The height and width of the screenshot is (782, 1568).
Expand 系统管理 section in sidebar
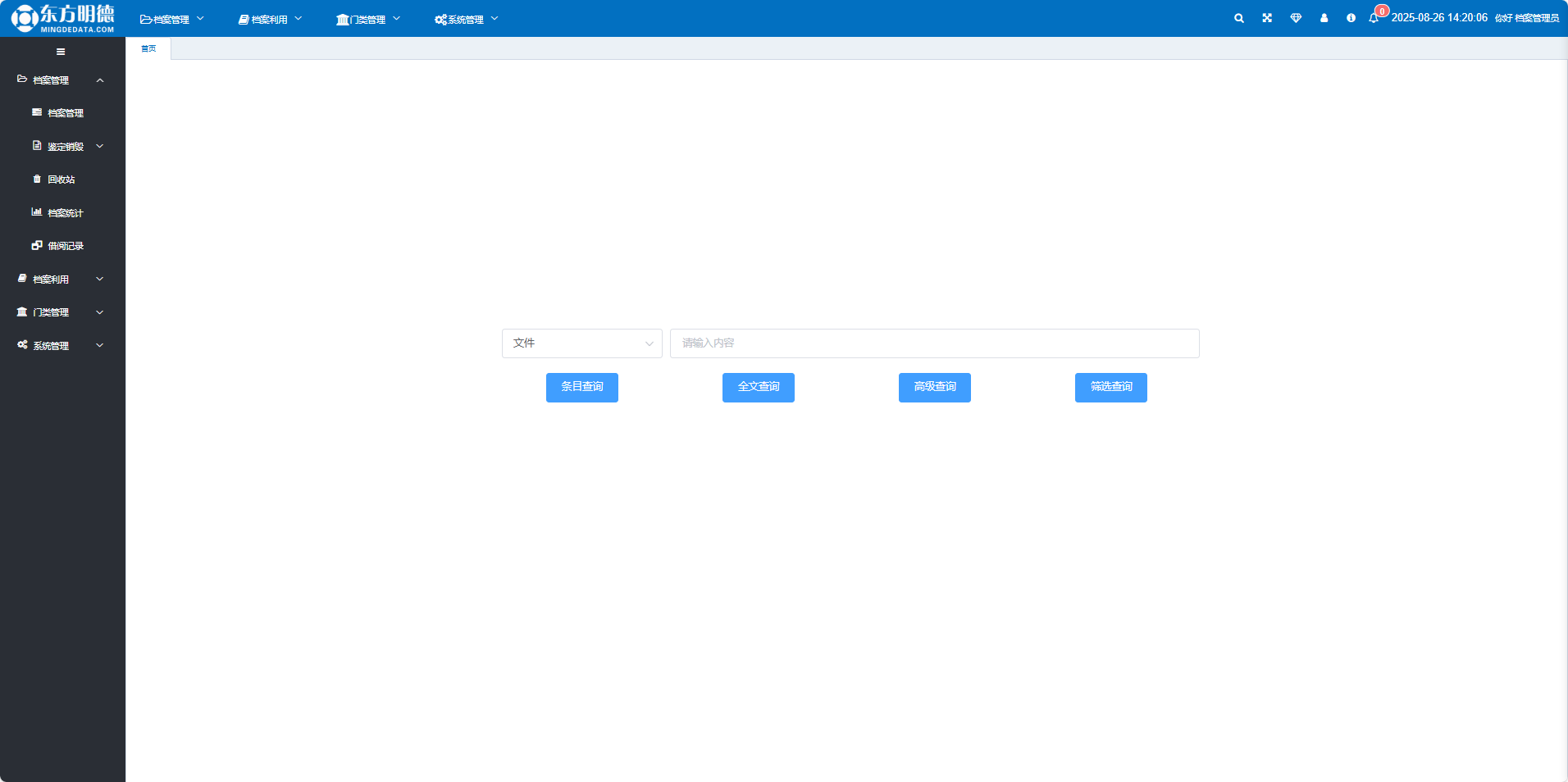coord(61,346)
